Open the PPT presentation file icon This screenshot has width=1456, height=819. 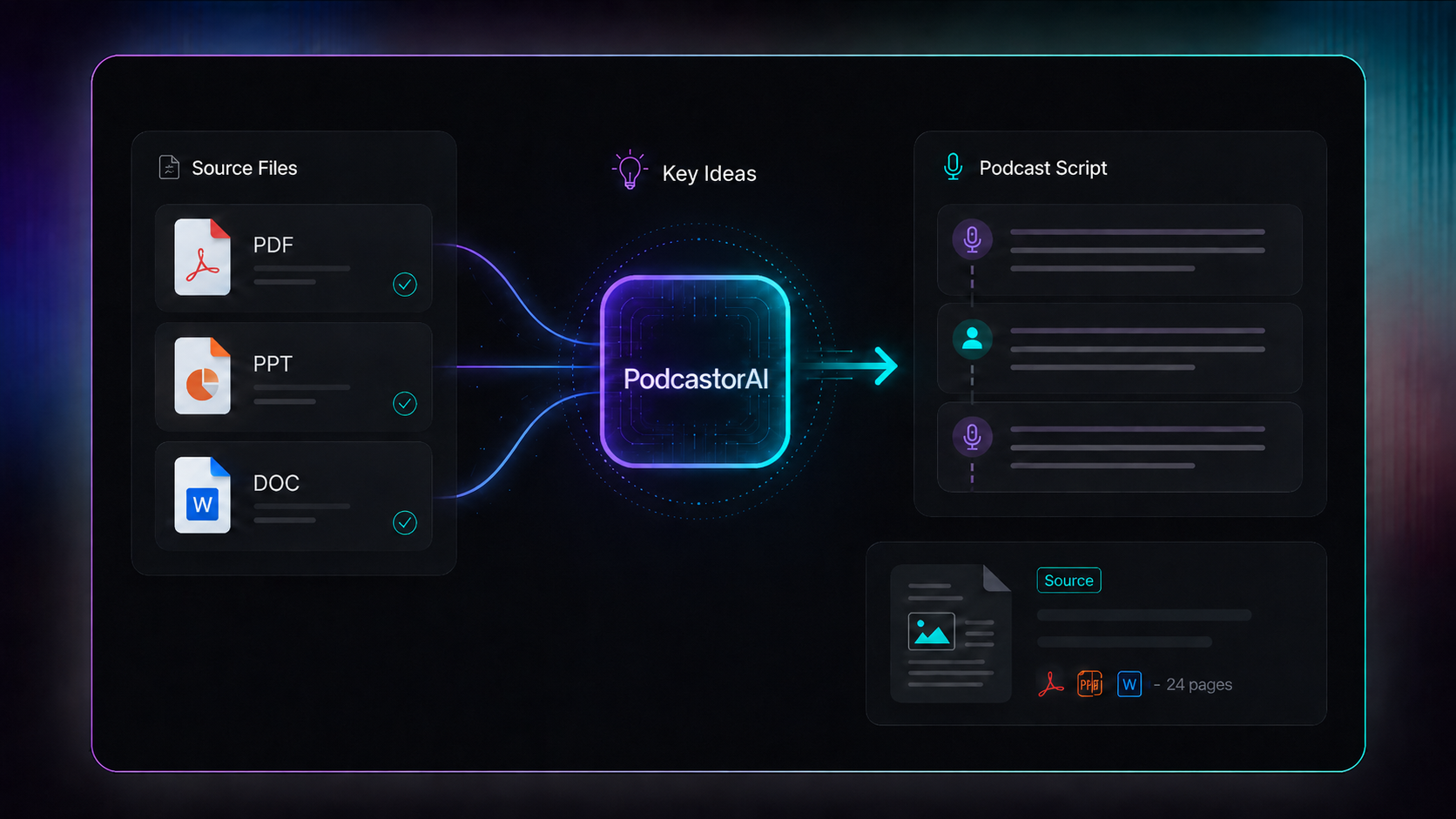coord(202,376)
